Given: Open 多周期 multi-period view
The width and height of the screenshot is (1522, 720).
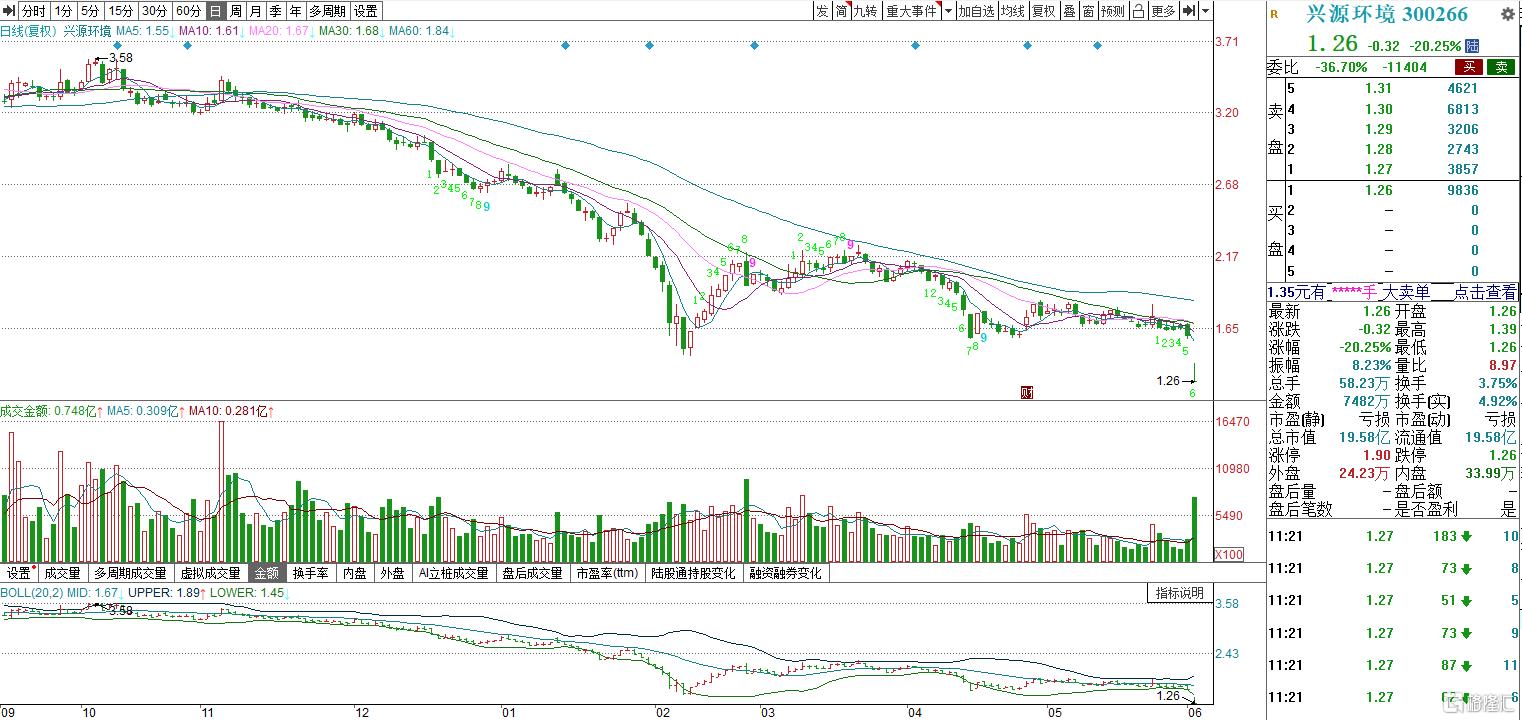Looking at the screenshot, I should pyautogui.click(x=328, y=11).
